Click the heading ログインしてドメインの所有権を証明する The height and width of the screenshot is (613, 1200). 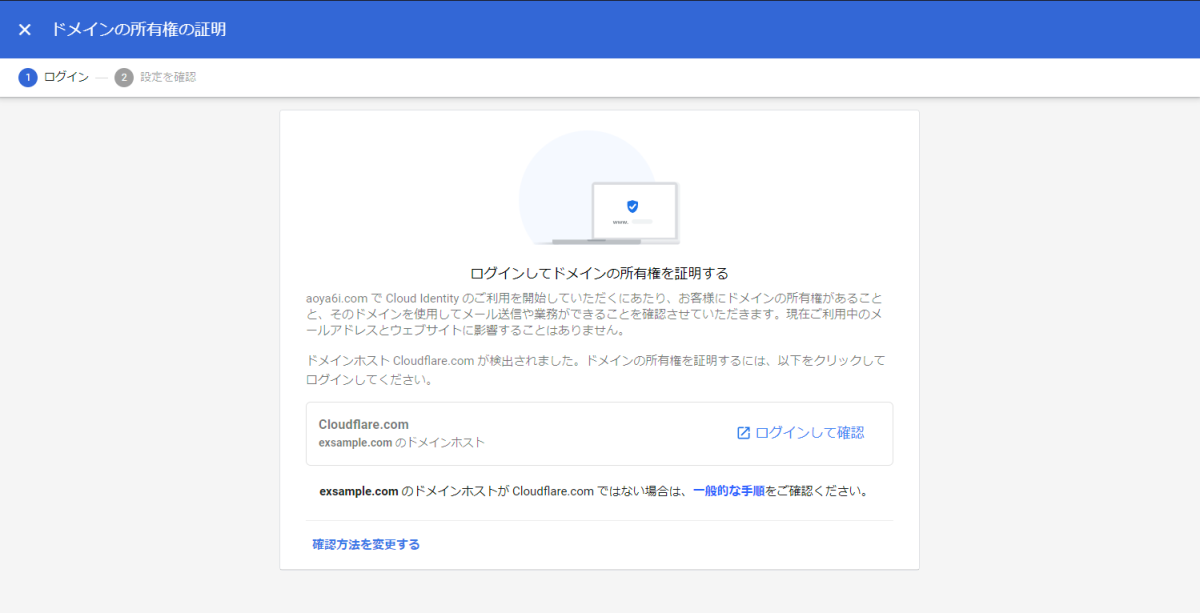599,273
